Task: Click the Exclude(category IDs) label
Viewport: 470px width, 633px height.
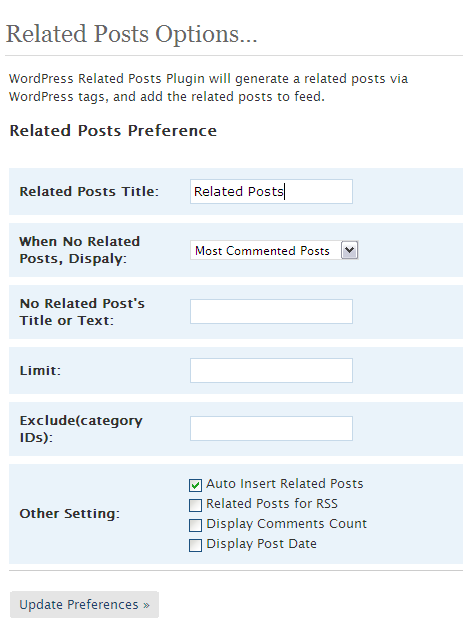Action: pyautogui.click(x=81, y=429)
